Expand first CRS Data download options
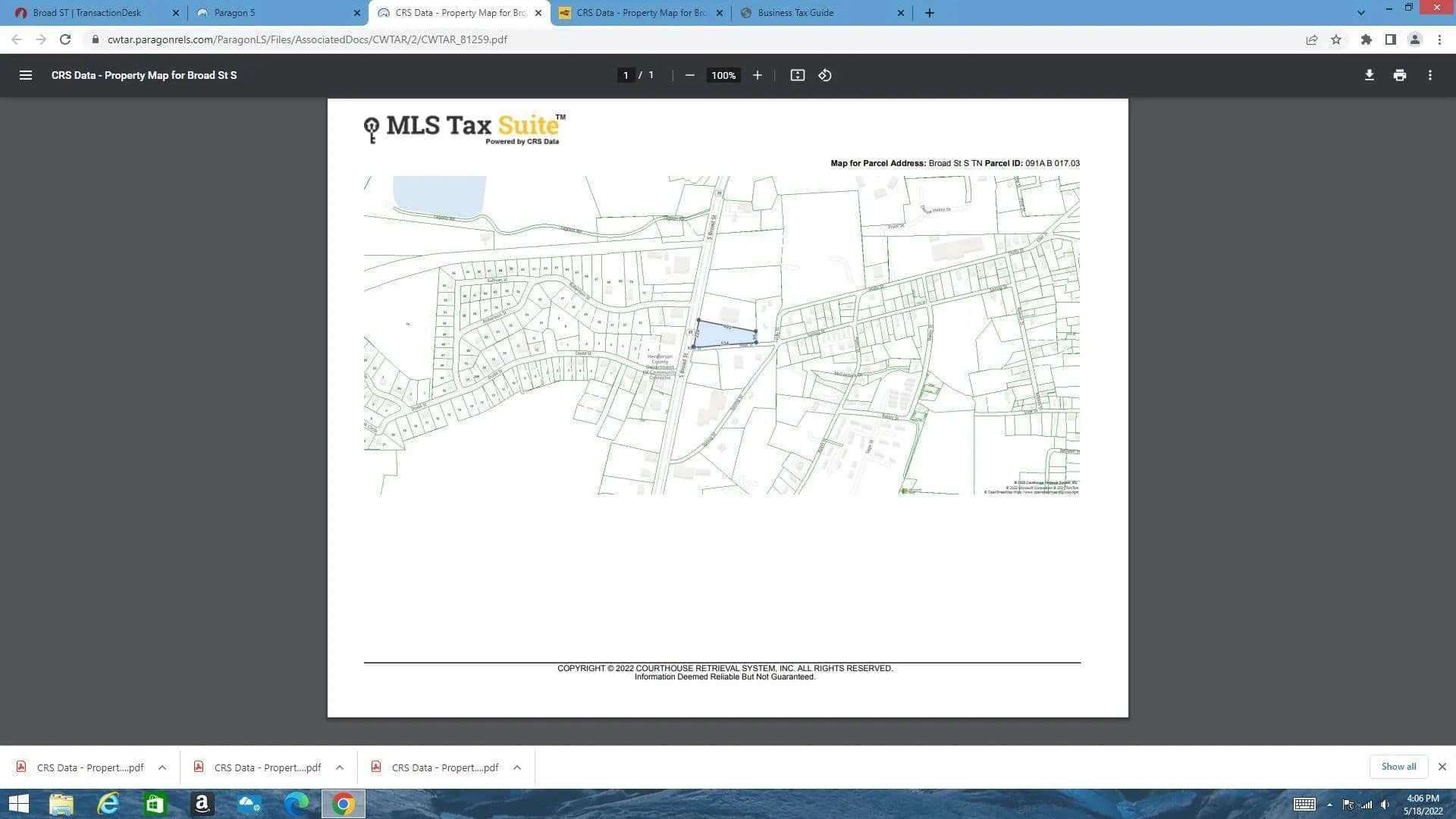 click(162, 767)
